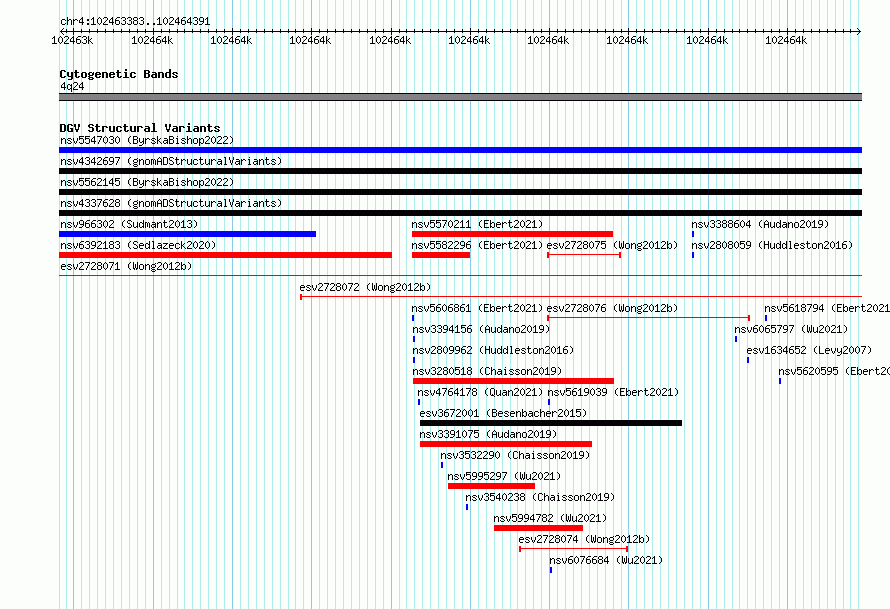
Task: Click the nsv3540238 small blue marker
Action: pyautogui.click(x=467, y=507)
